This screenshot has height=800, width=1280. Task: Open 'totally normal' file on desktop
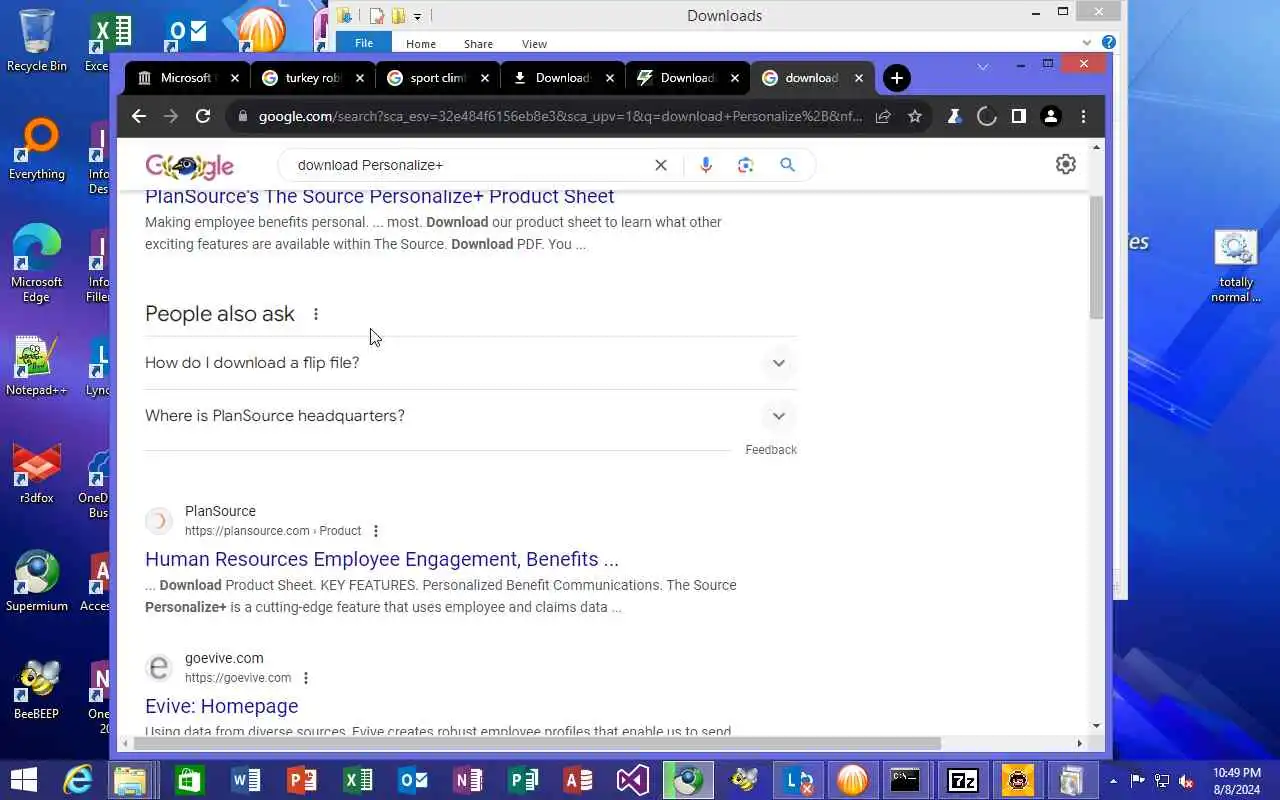pyautogui.click(x=1236, y=265)
